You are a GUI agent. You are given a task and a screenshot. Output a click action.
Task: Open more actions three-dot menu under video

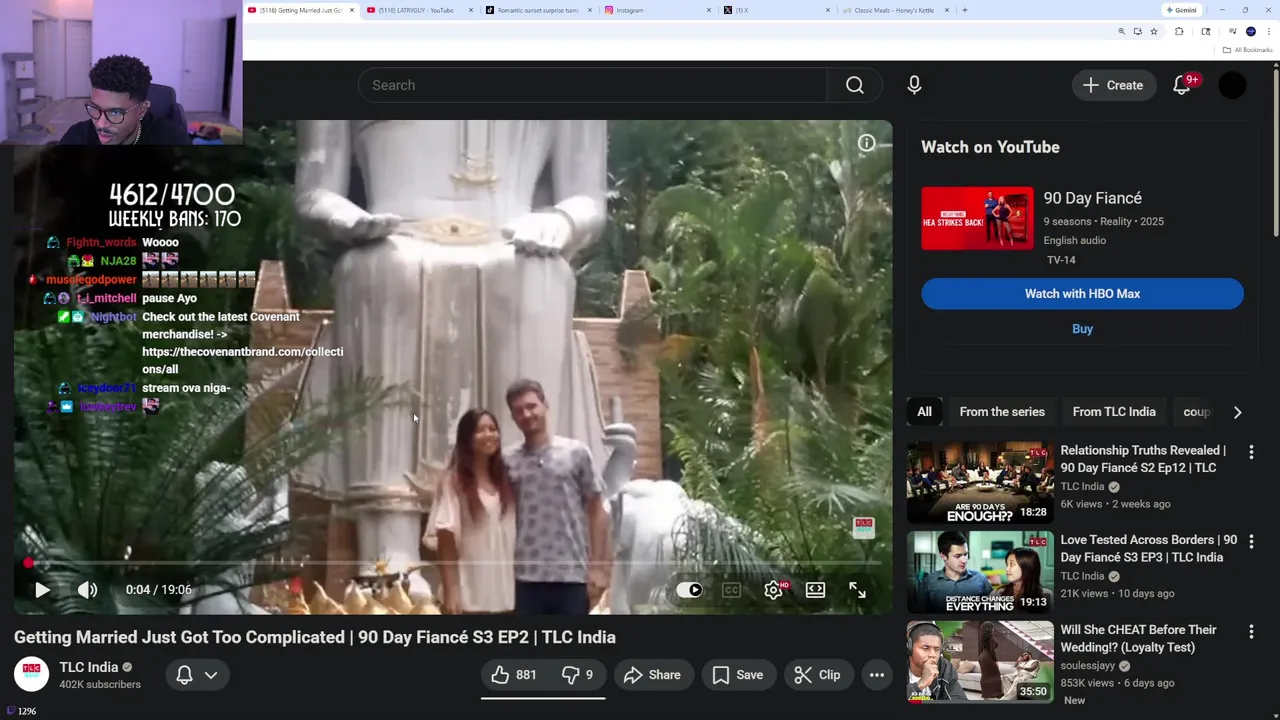pos(877,675)
